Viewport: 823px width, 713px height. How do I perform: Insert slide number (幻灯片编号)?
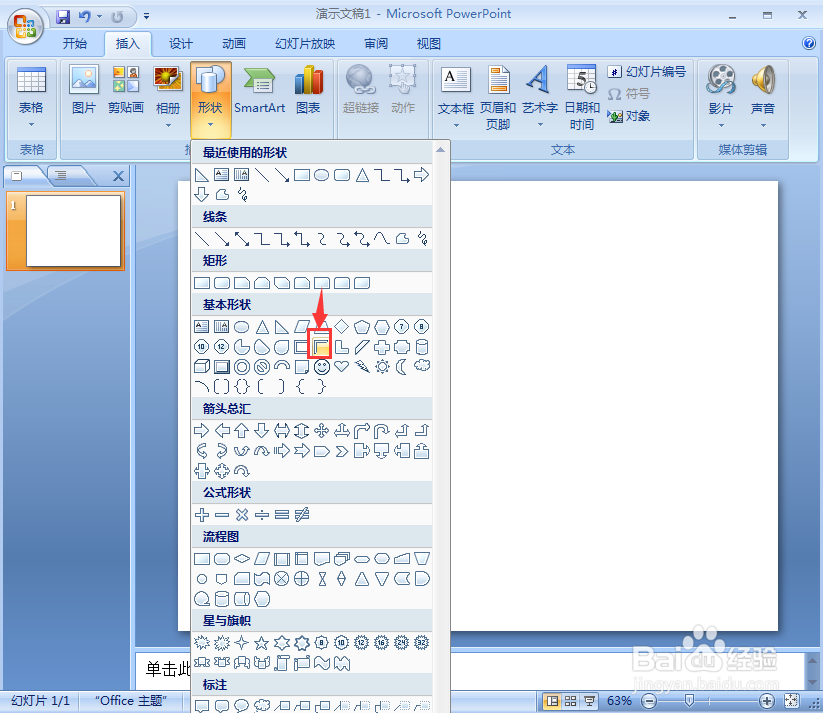[647, 71]
